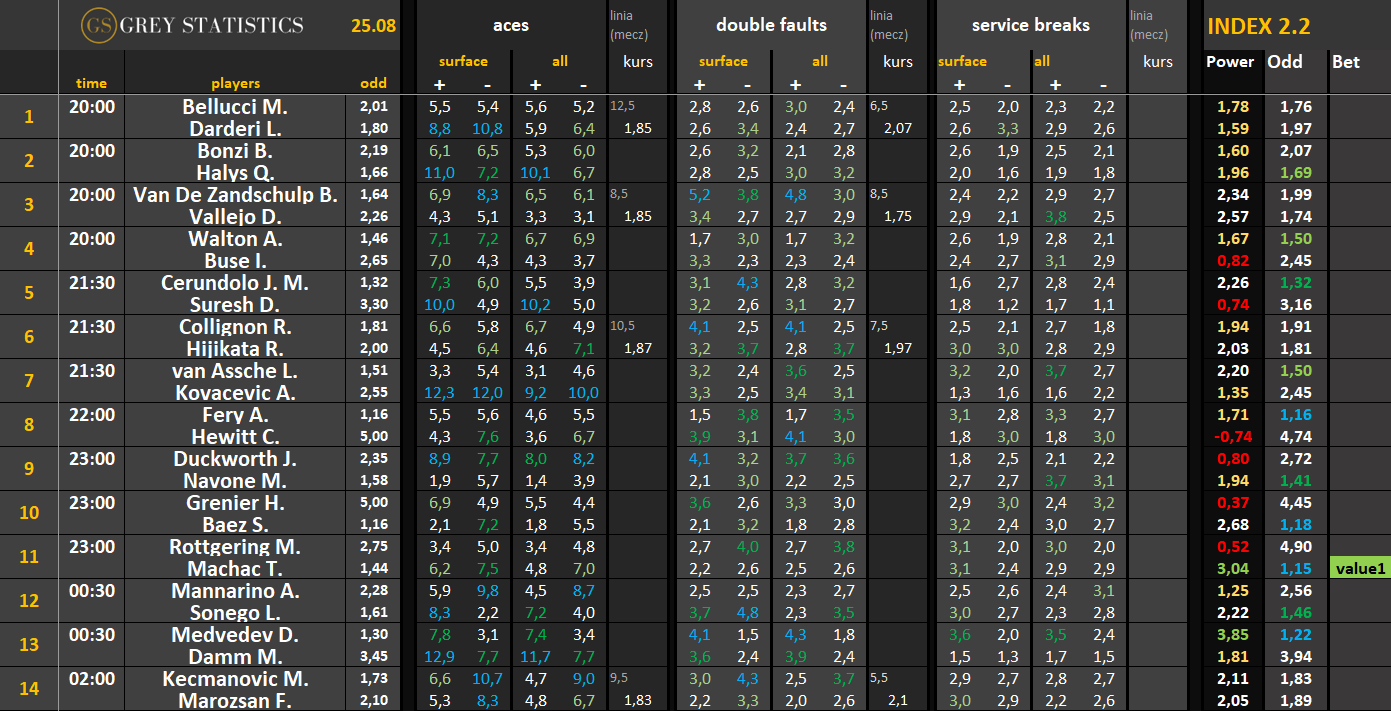Viewport: 1391px width, 711px height.
Task: Click the double faults column header
Action: click(x=772, y=25)
